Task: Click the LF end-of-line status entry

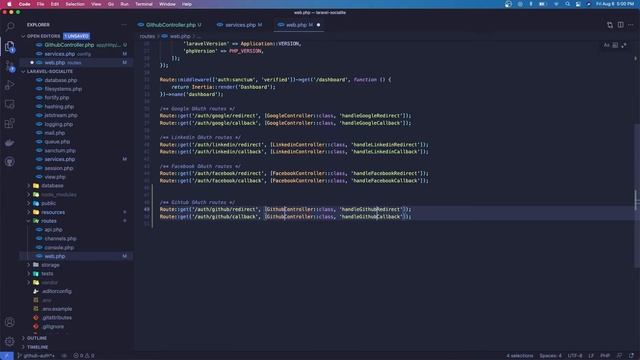Action: pos(591,356)
